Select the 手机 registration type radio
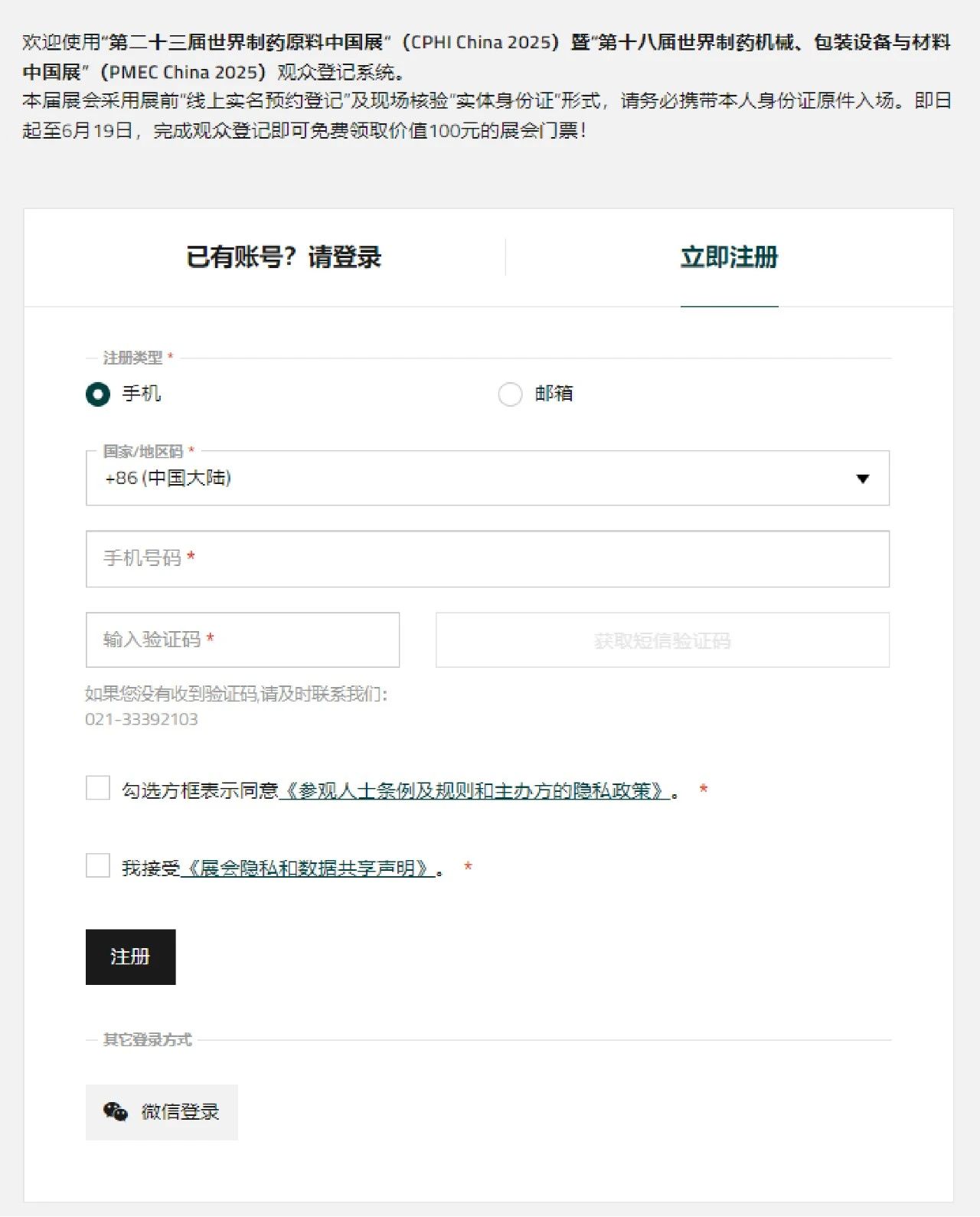980x1217 pixels. pyautogui.click(x=98, y=394)
